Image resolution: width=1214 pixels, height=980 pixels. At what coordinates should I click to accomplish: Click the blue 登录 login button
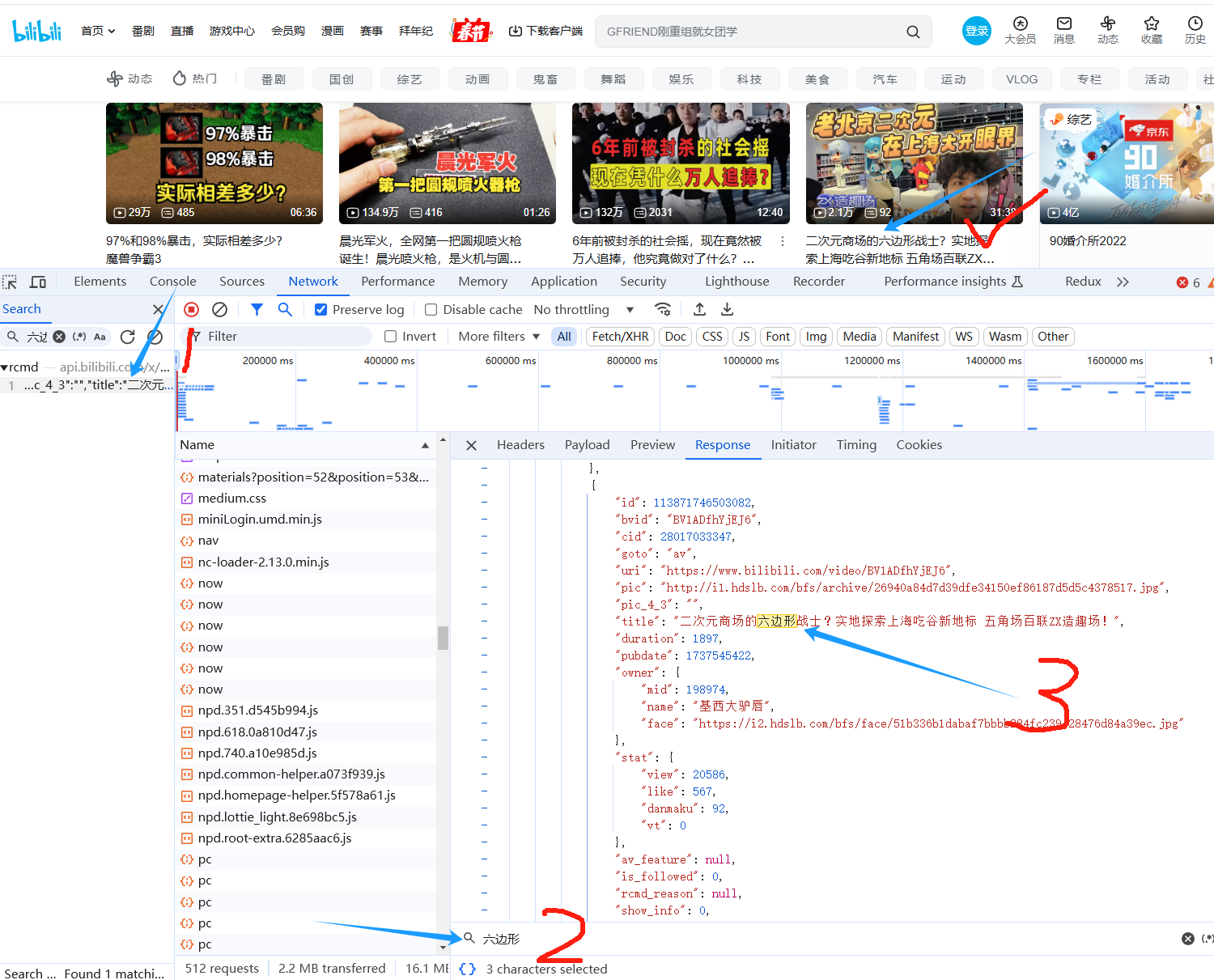[x=976, y=32]
